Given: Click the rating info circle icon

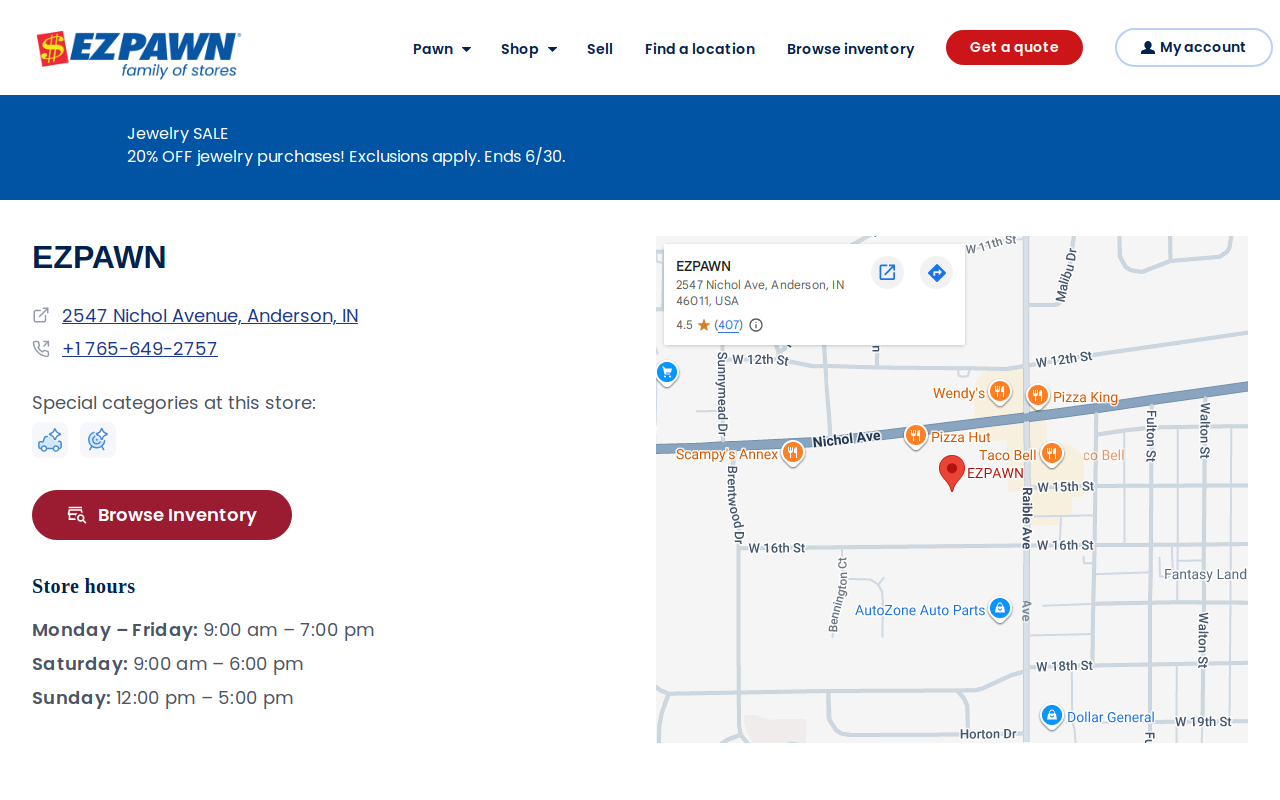Looking at the screenshot, I should (x=756, y=325).
